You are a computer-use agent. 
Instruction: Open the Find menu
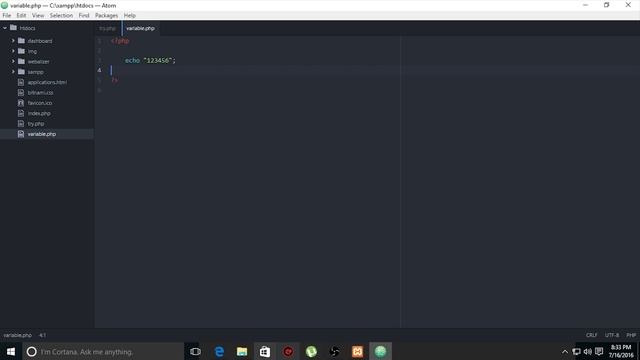[84, 16]
